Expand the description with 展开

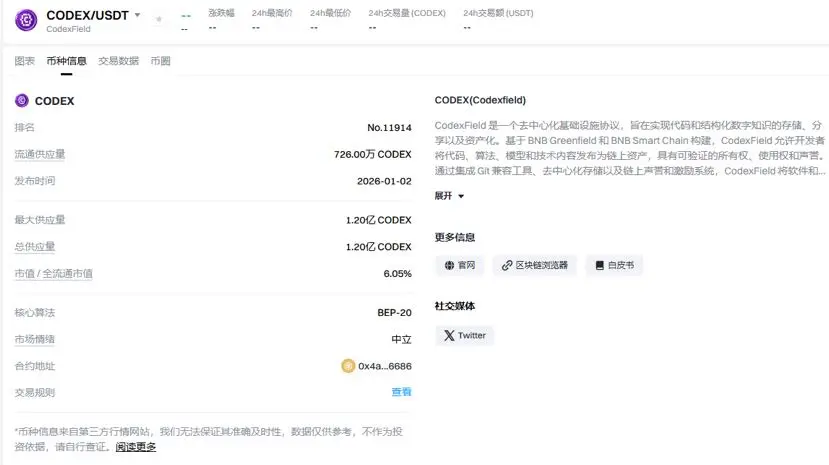pyautogui.click(x=449, y=196)
